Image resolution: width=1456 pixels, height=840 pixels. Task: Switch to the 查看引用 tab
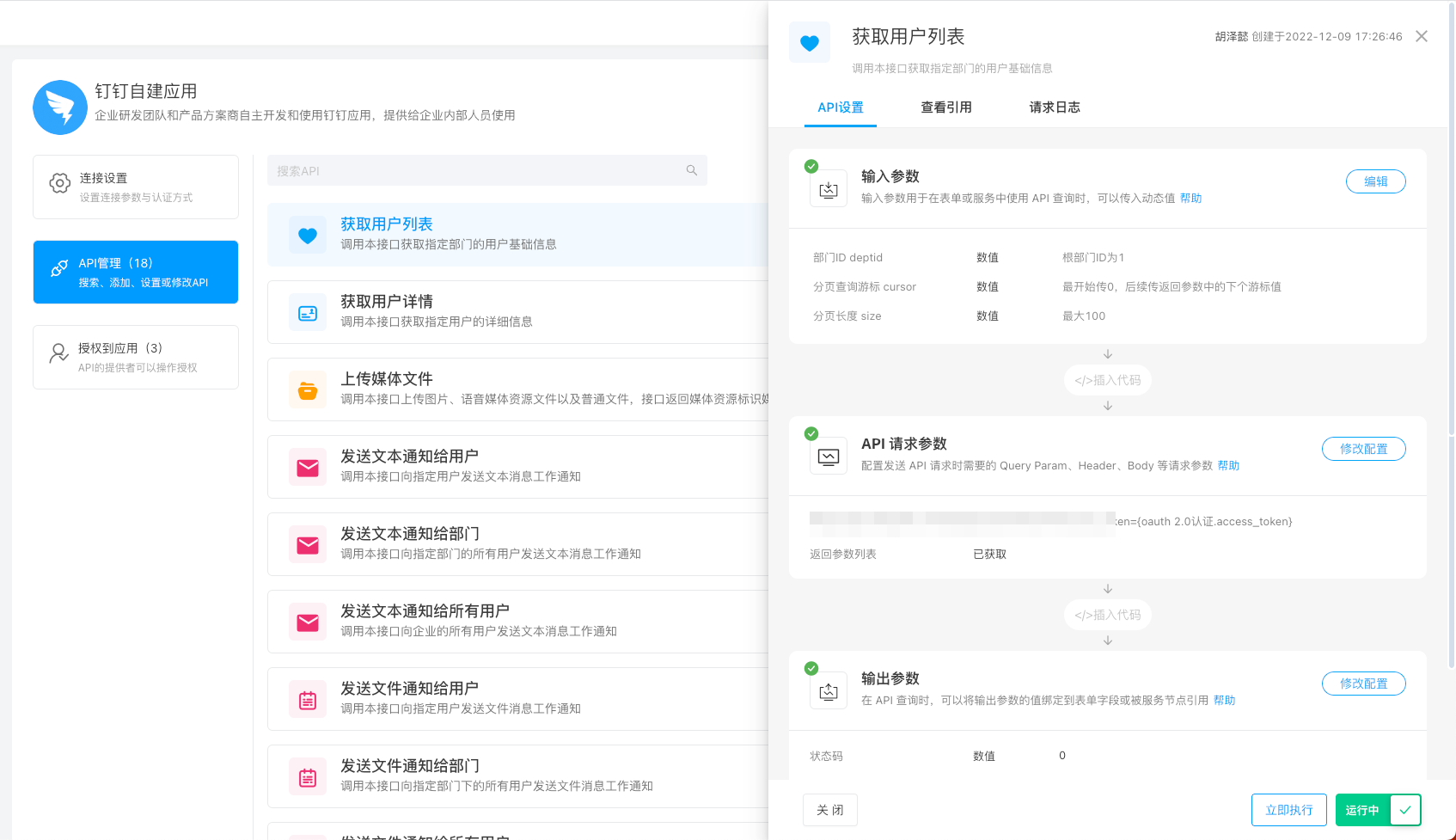946,107
